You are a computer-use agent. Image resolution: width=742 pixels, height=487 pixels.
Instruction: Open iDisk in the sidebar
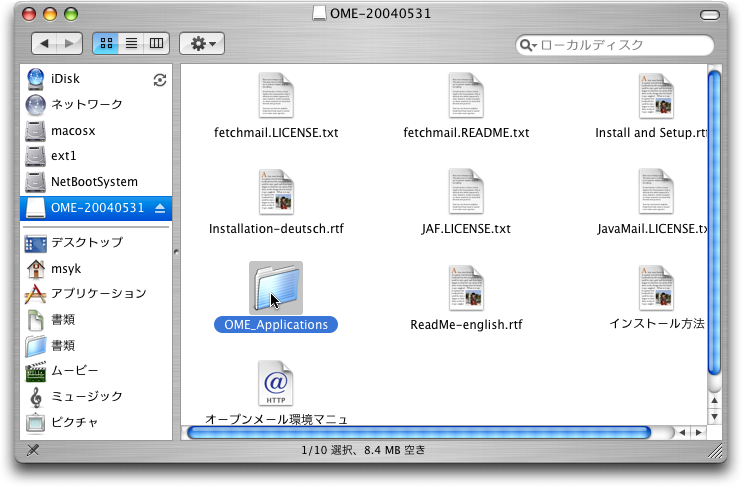click(x=66, y=79)
